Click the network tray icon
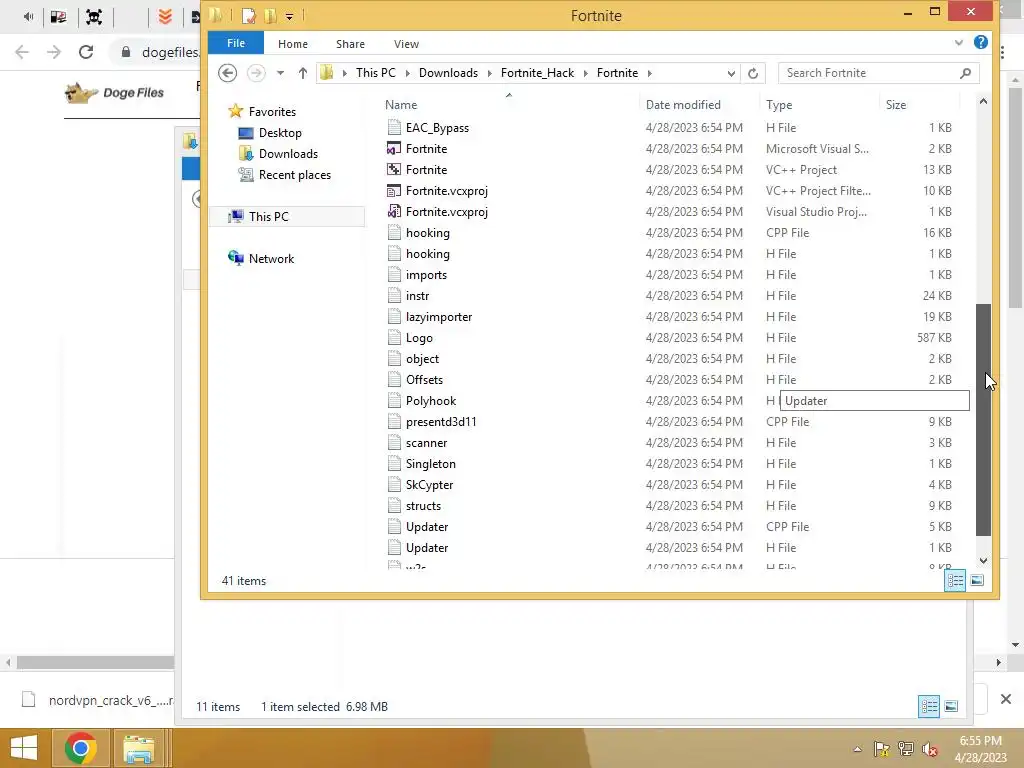The image size is (1024, 768). pyautogui.click(x=906, y=749)
